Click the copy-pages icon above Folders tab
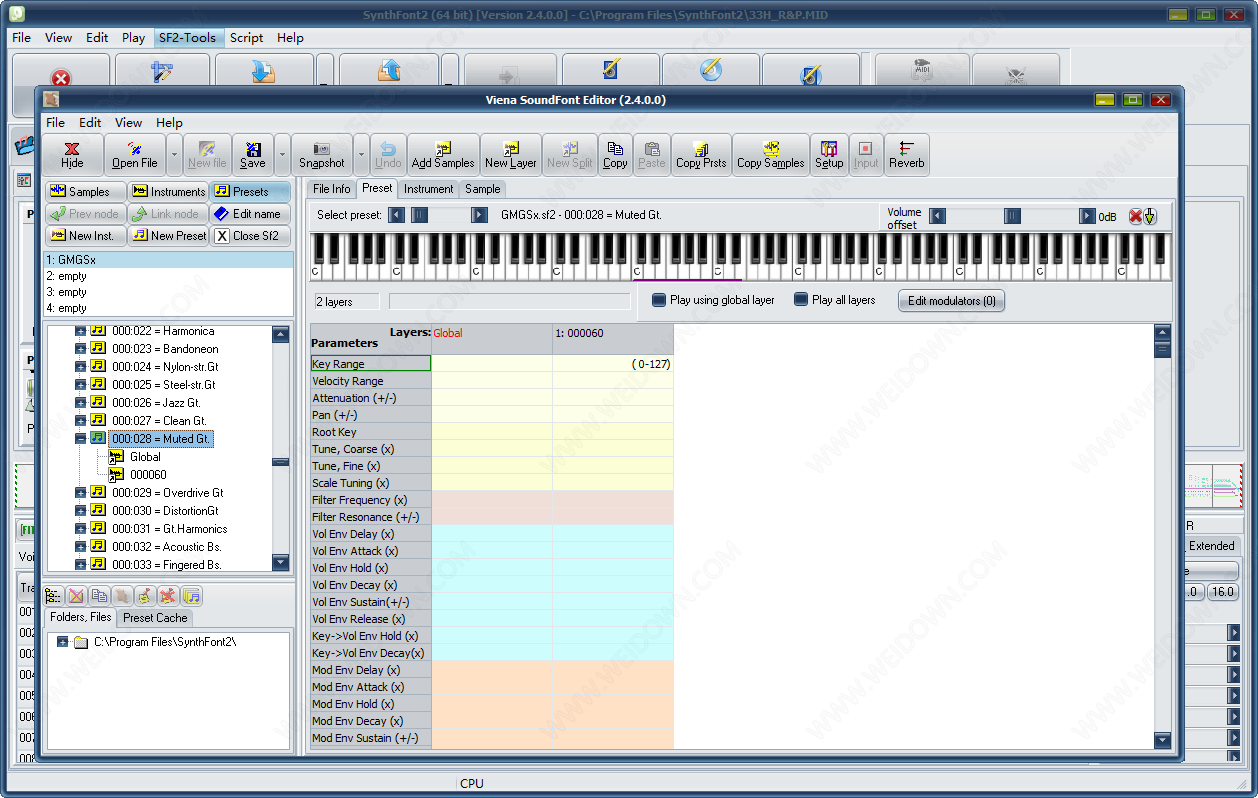The width and height of the screenshot is (1258, 798). pyautogui.click(x=99, y=596)
